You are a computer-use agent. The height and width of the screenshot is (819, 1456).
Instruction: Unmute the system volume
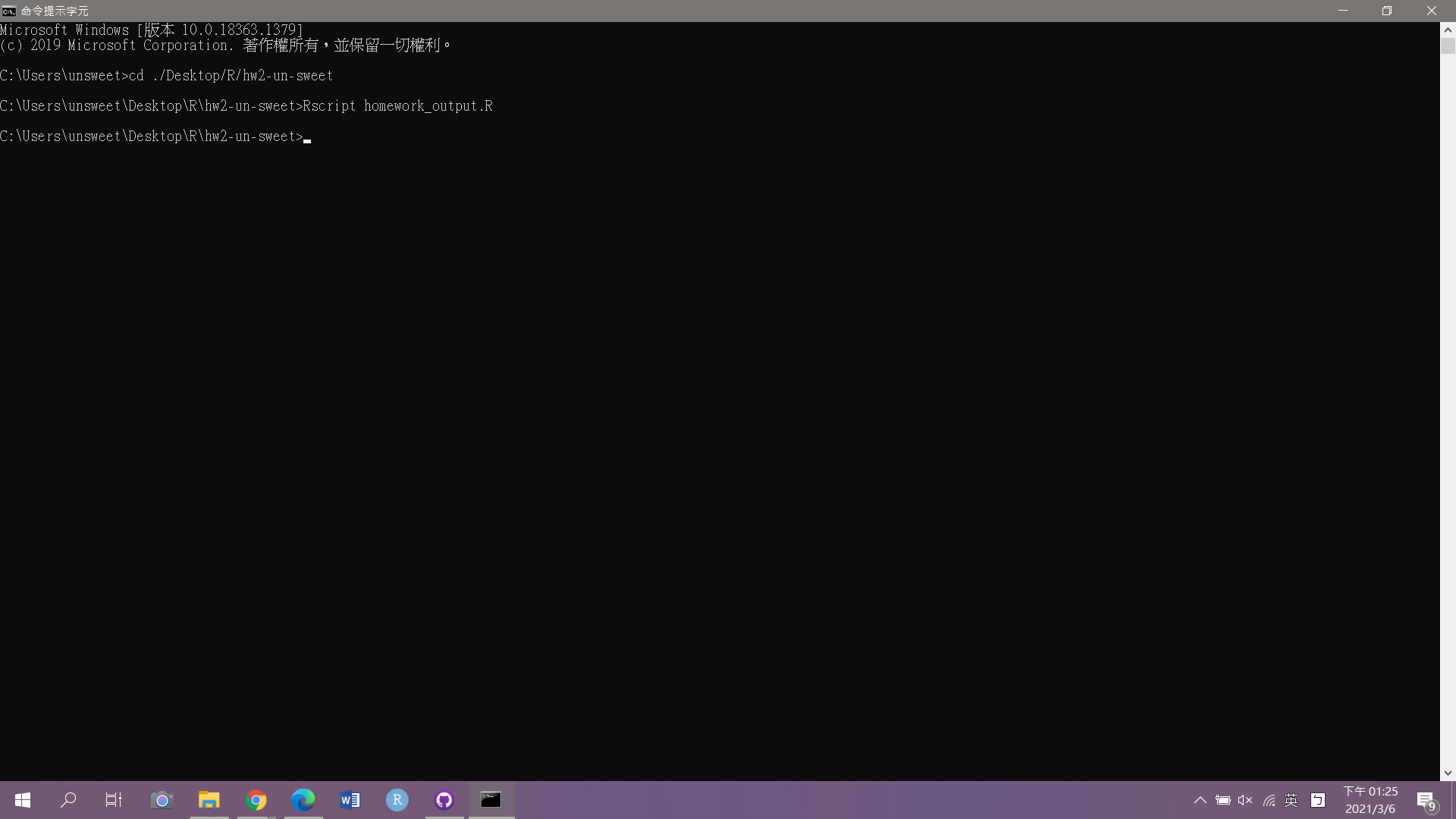tap(1246, 800)
